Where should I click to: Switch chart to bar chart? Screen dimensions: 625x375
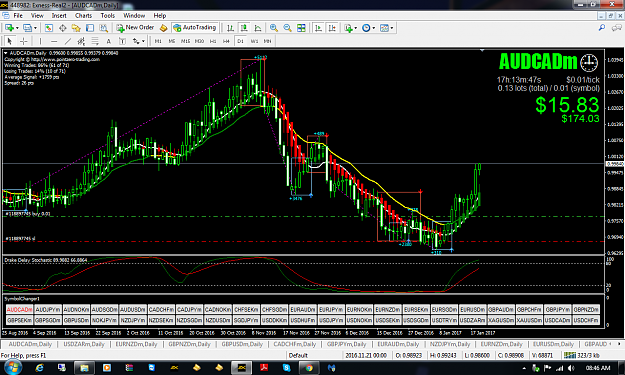tap(230, 28)
